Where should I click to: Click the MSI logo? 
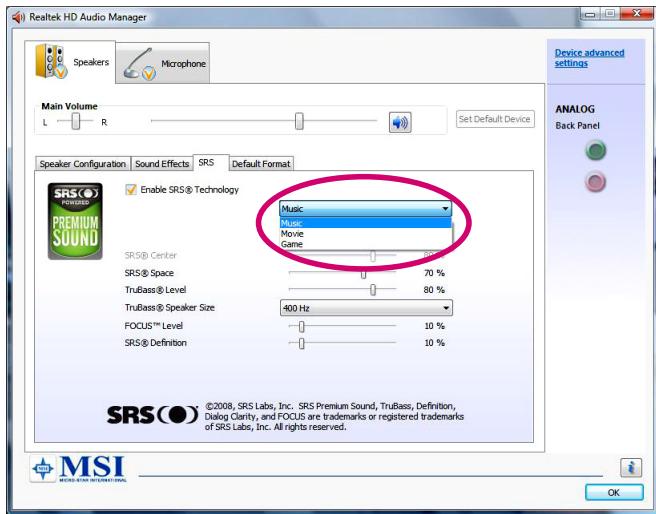(x=78, y=469)
